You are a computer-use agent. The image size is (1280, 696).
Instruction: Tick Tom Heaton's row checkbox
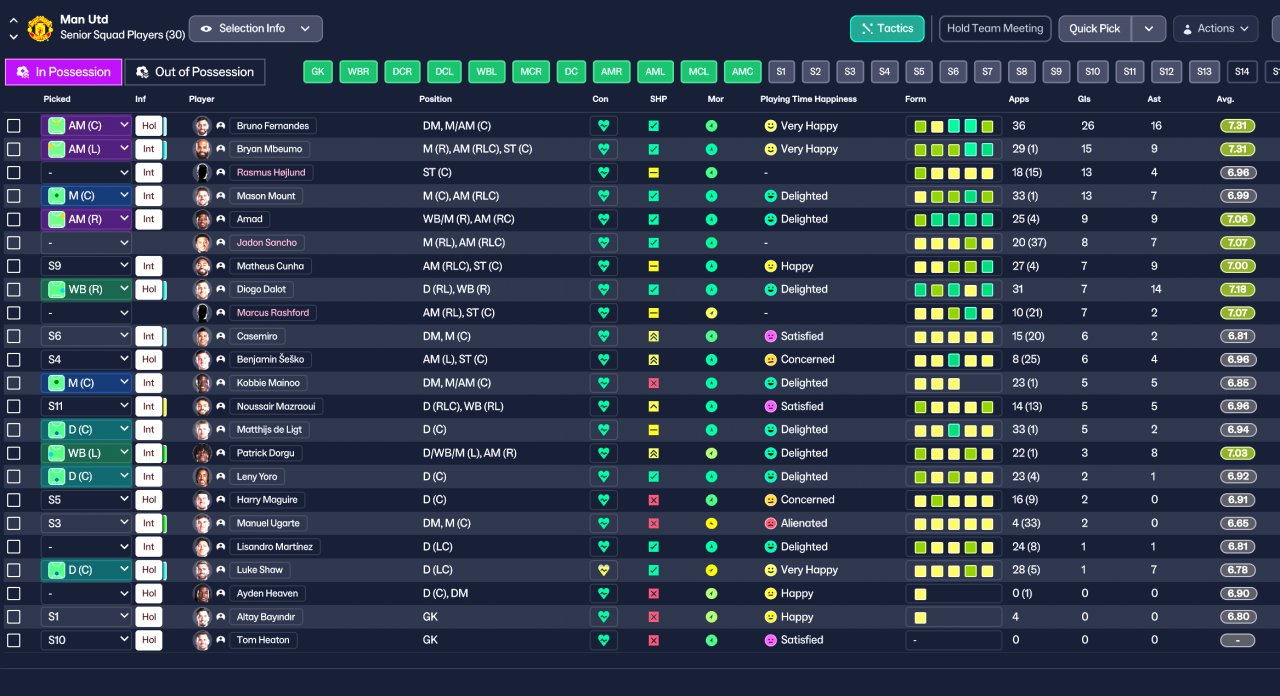(x=14, y=640)
